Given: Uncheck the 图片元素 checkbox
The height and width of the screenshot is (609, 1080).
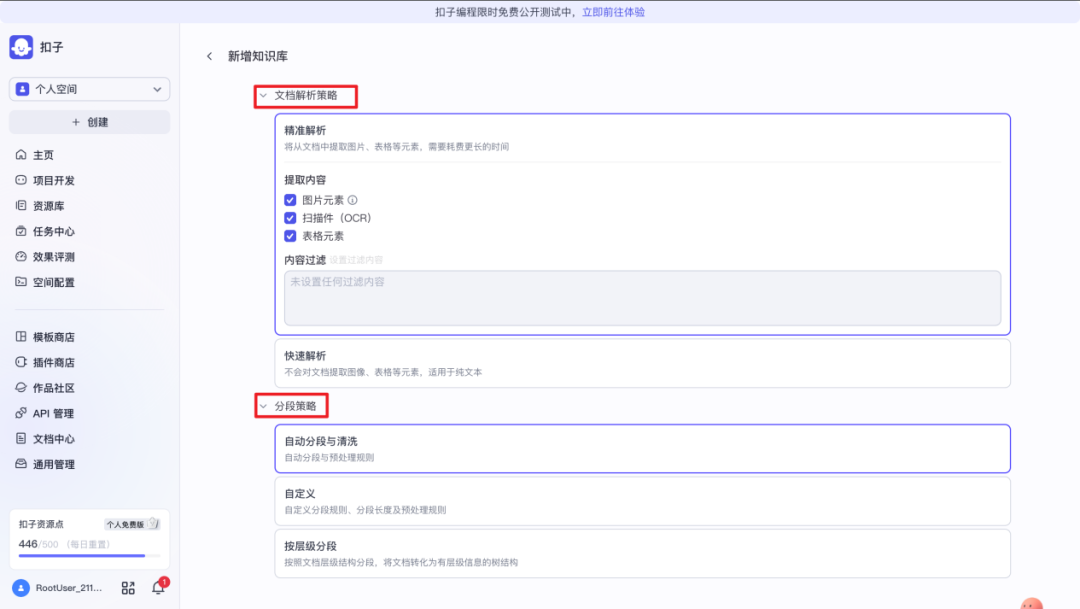Looking at the screenshot, I should [x=290, y=200].
